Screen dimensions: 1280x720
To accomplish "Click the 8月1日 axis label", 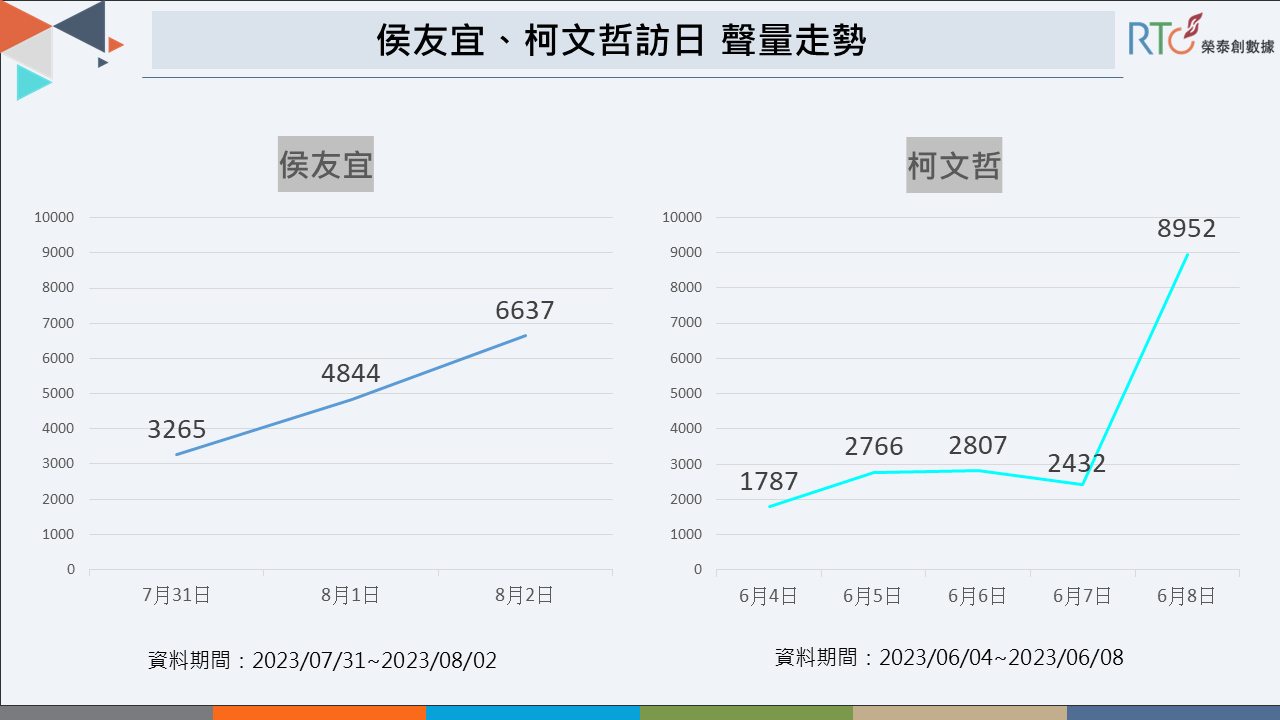I will point(351,595).
